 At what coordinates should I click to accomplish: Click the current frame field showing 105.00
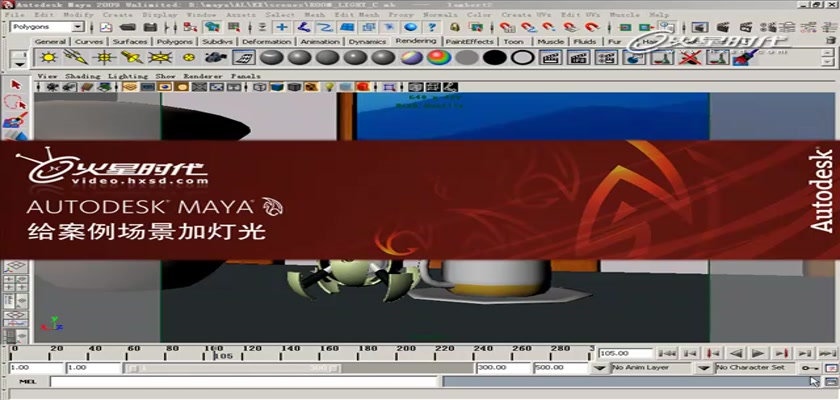click(x=626, y=353)
